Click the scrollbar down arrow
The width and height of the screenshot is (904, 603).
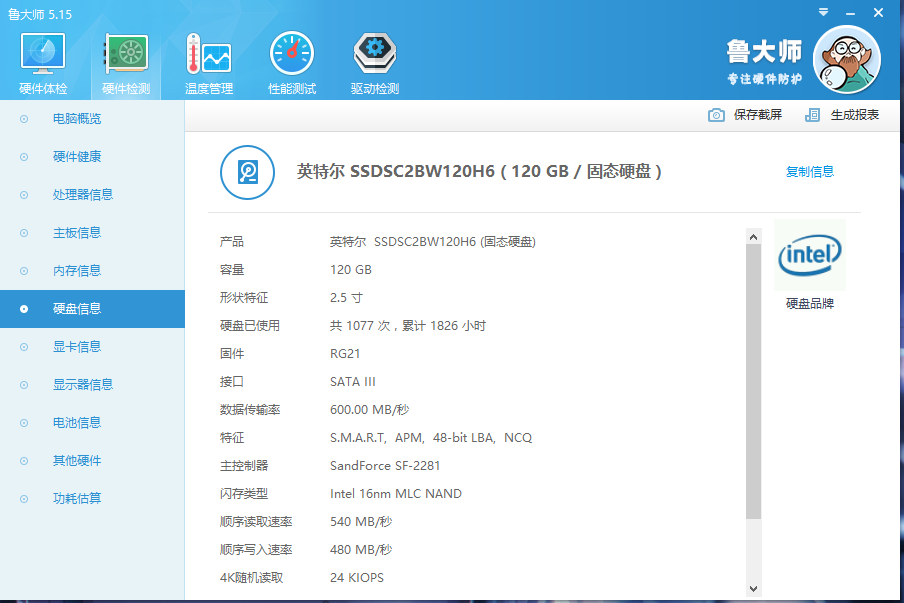[753, 589]
